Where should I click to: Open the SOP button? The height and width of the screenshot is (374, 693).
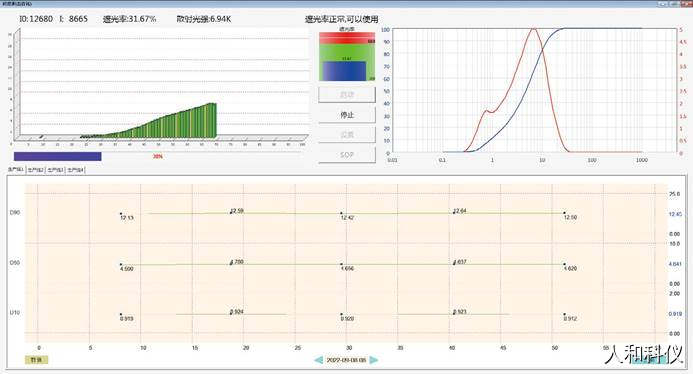click(347, 155)
